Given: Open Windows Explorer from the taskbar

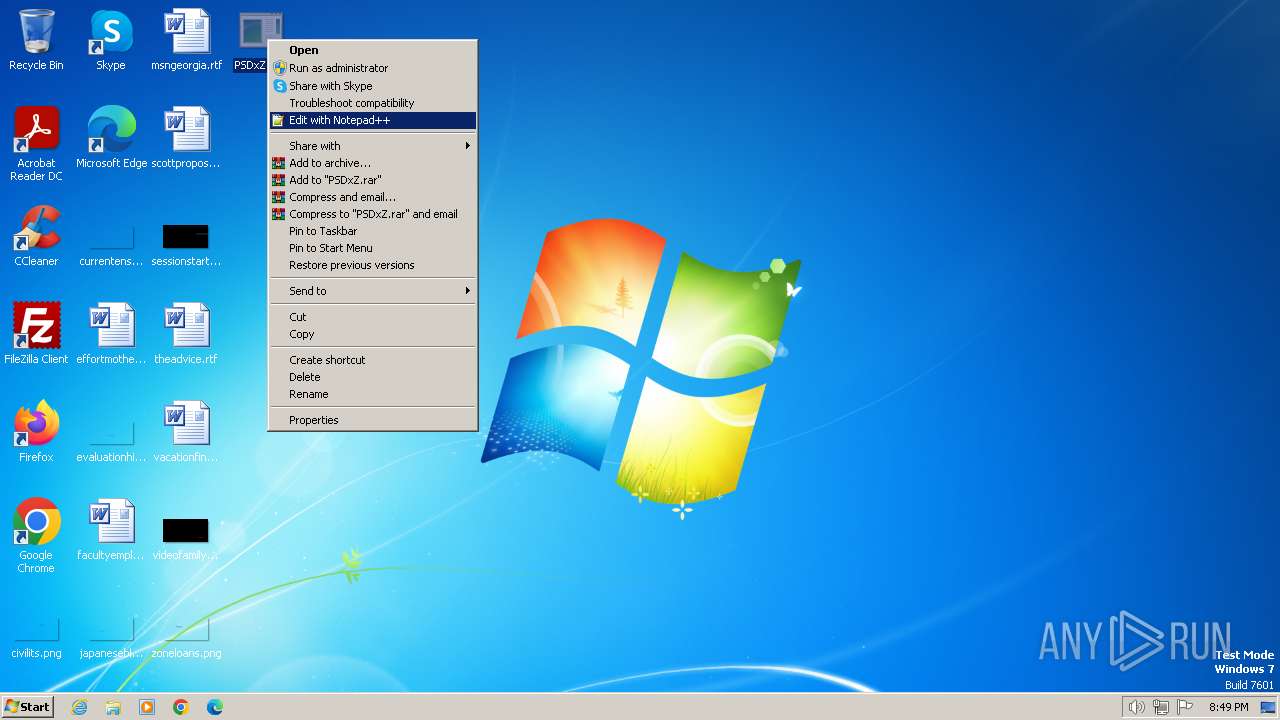Looking at the screenshot, I should click(113, 707).
